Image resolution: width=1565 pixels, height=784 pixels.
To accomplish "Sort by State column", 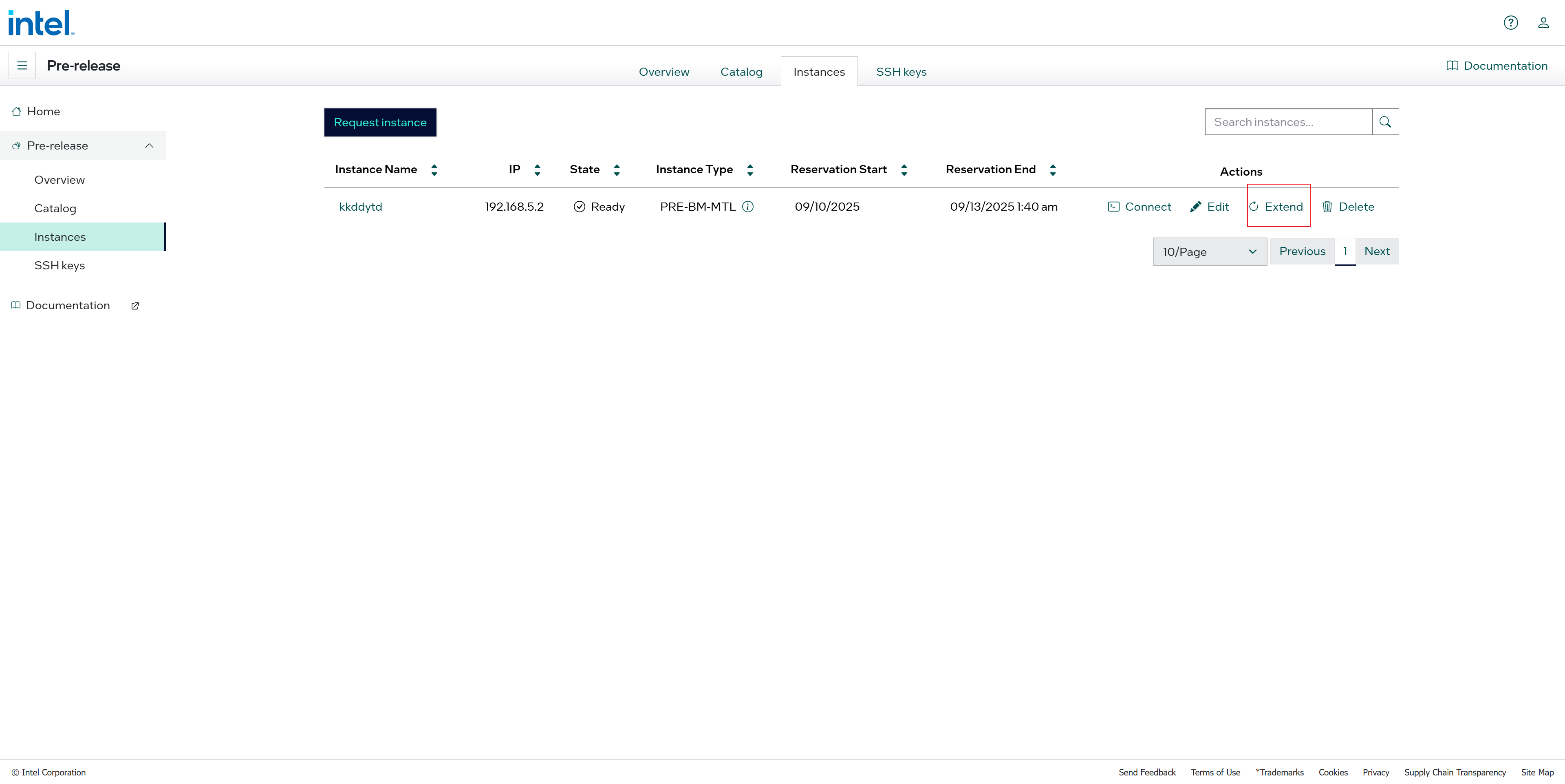I will tap(617, 170).
